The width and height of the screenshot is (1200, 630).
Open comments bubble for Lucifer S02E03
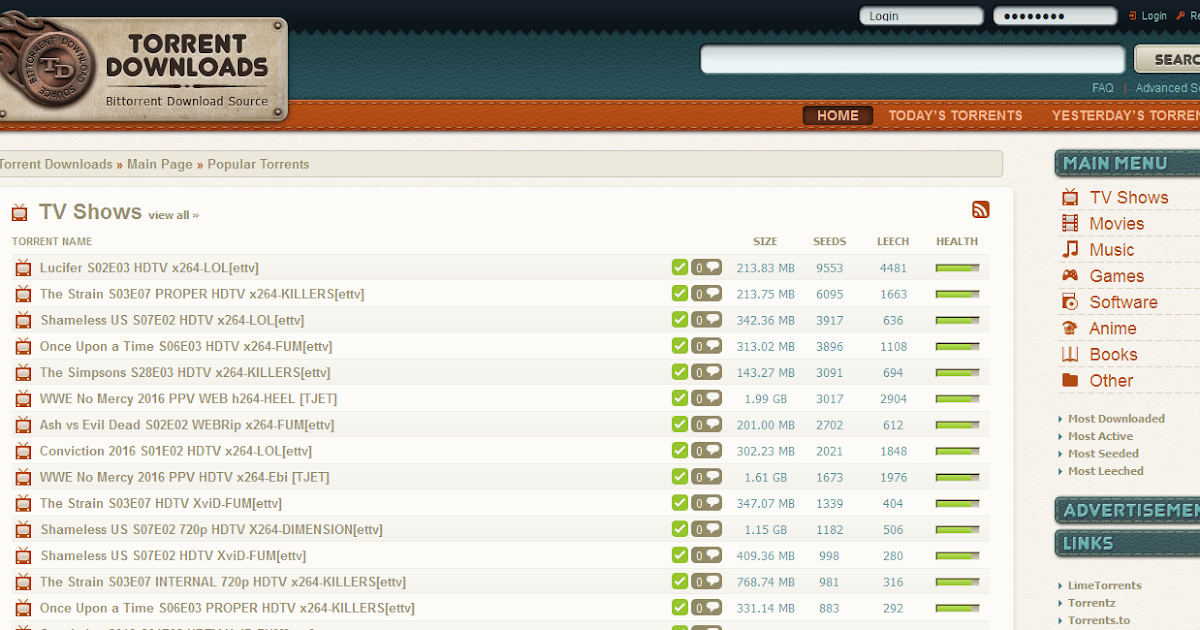(x=706, y=267)
